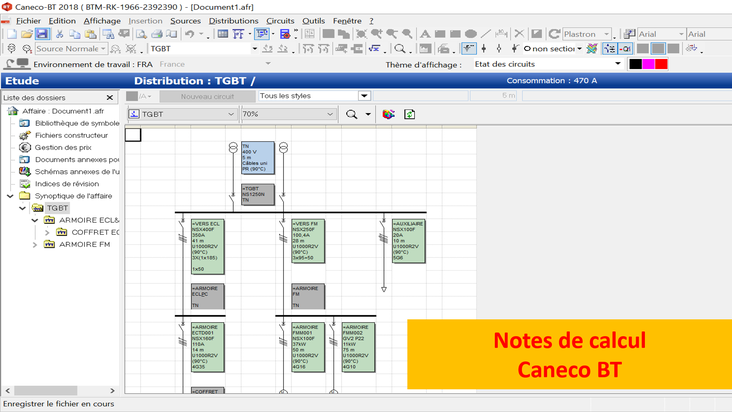Click the Paste clipboard icon
The height and width of the screenshot is (412, 732).
(x=91, y=34)
